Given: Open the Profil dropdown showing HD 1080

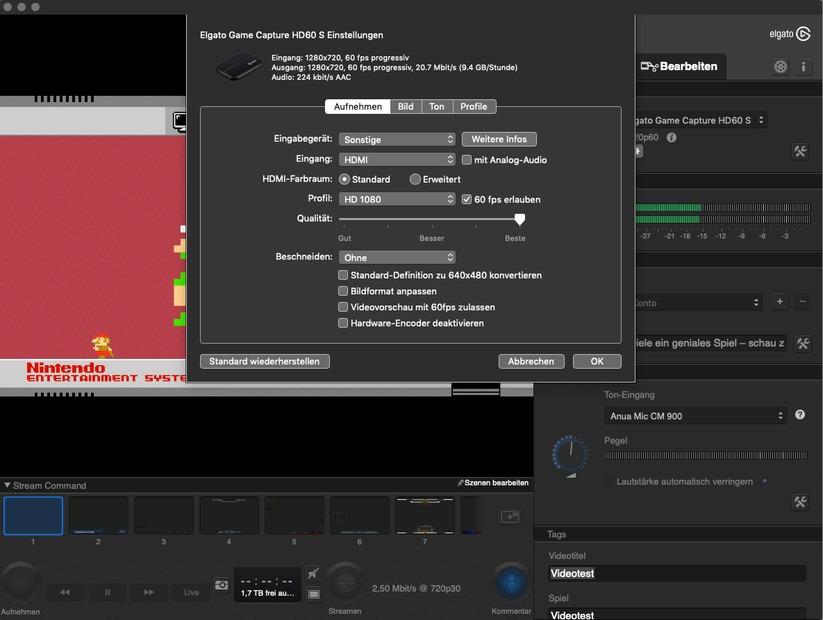Looking at the screenshot, I should pyautogui.click(x=397, y=198).
